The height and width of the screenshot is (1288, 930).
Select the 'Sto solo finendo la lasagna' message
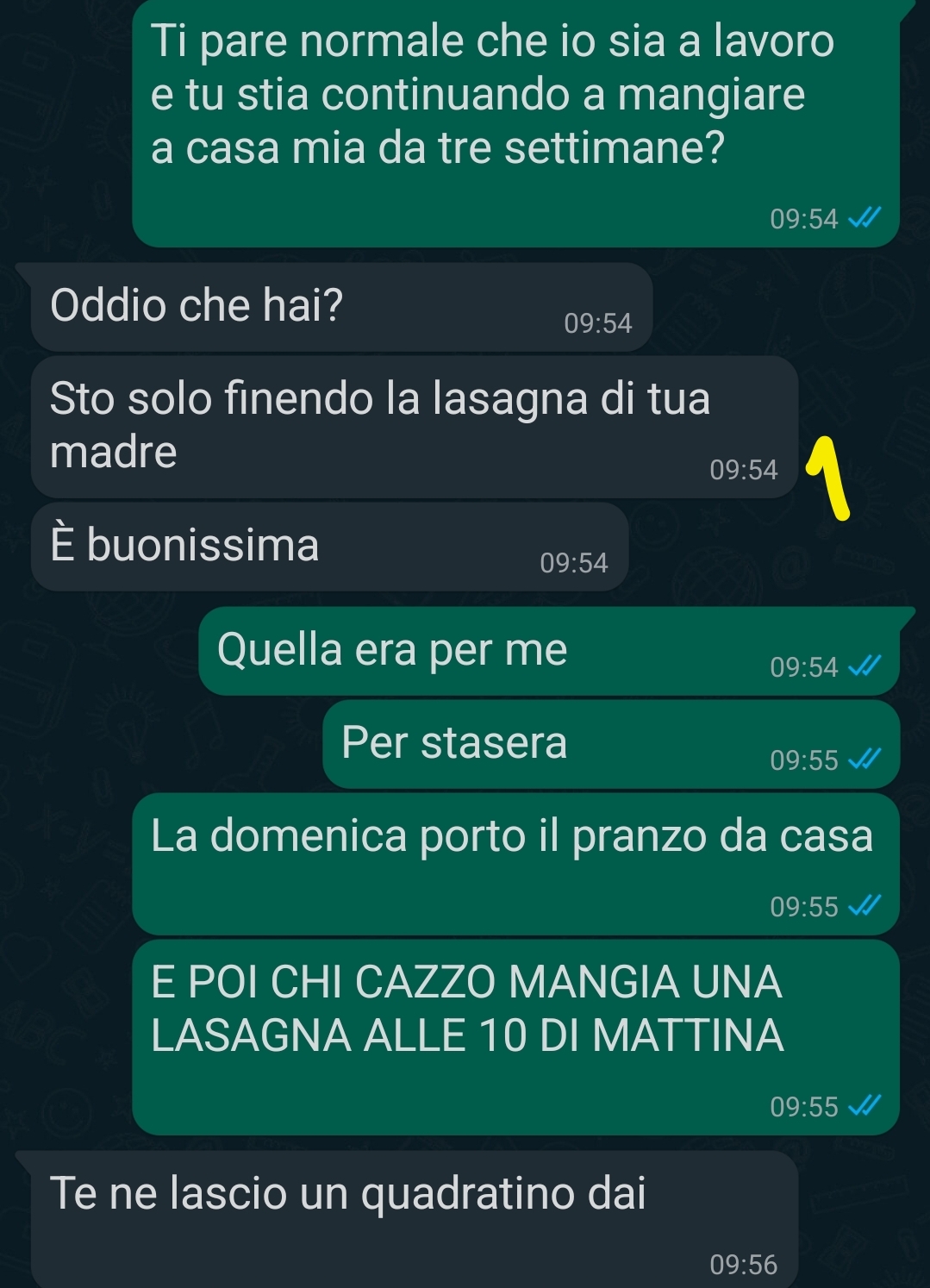(415, 427)
